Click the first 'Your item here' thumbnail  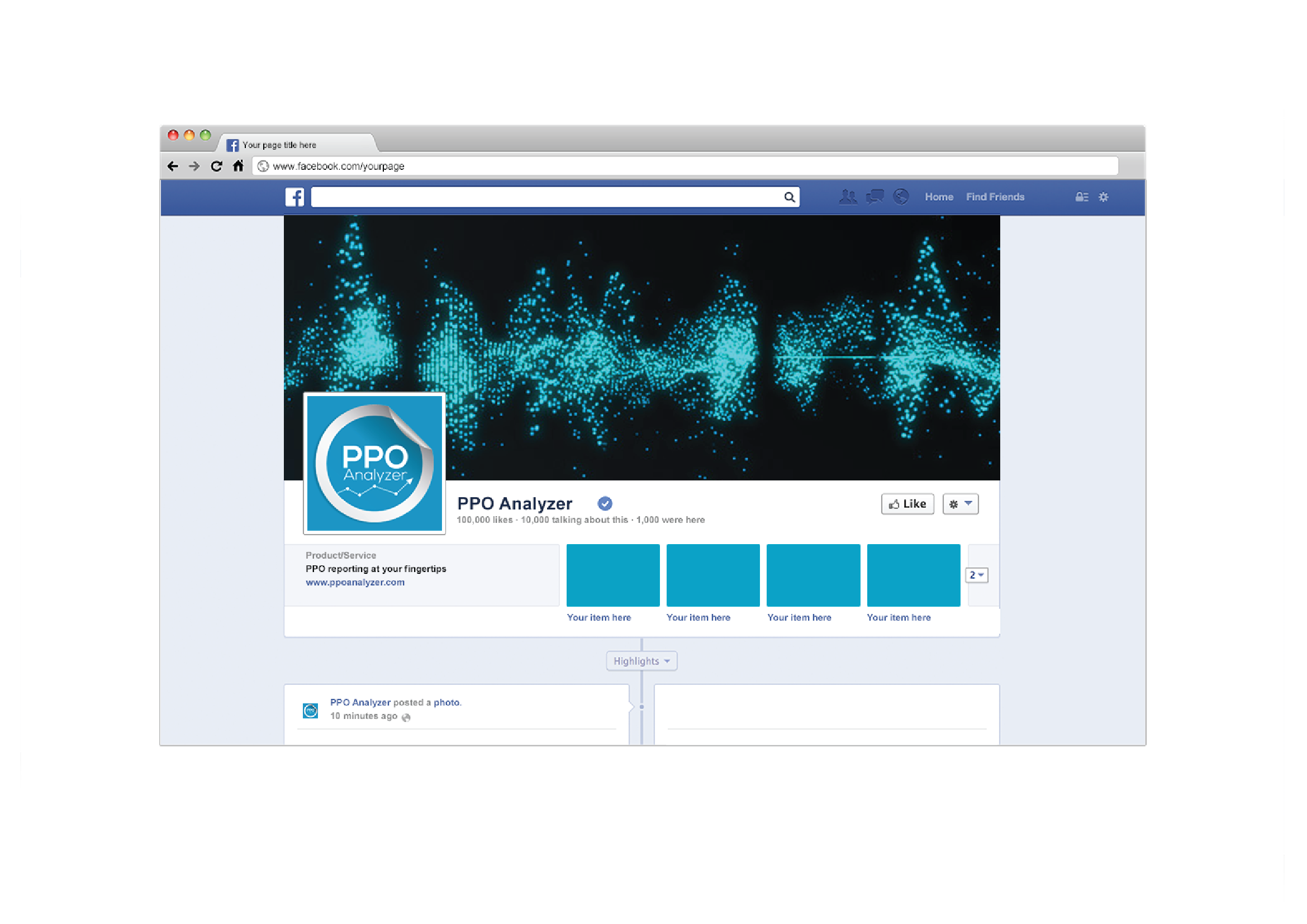[x=612, y=575]
